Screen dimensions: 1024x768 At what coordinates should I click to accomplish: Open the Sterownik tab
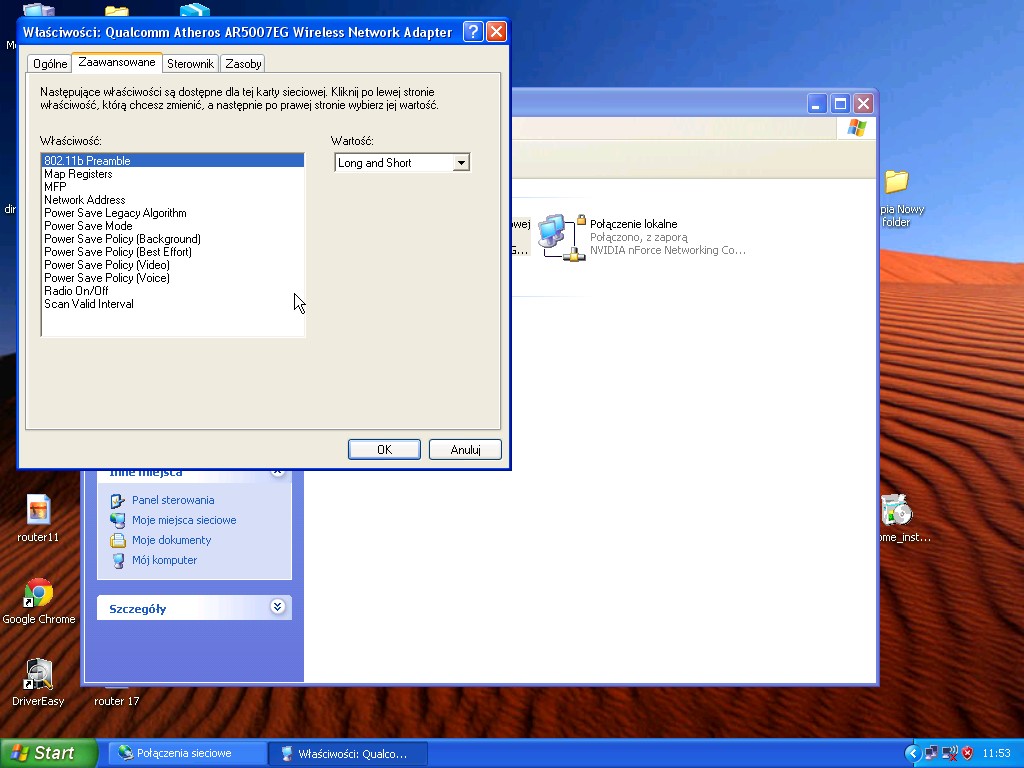tap(190, 63)
